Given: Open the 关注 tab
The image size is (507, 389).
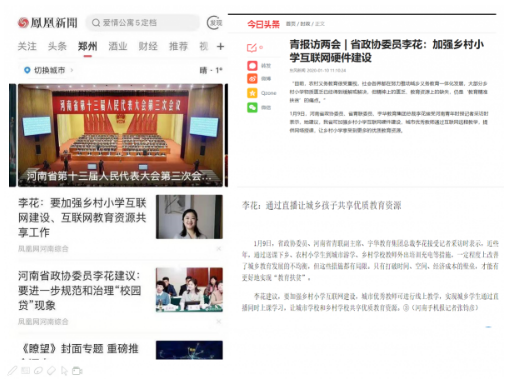Looking at the screenshot, I should click(27, 46).
